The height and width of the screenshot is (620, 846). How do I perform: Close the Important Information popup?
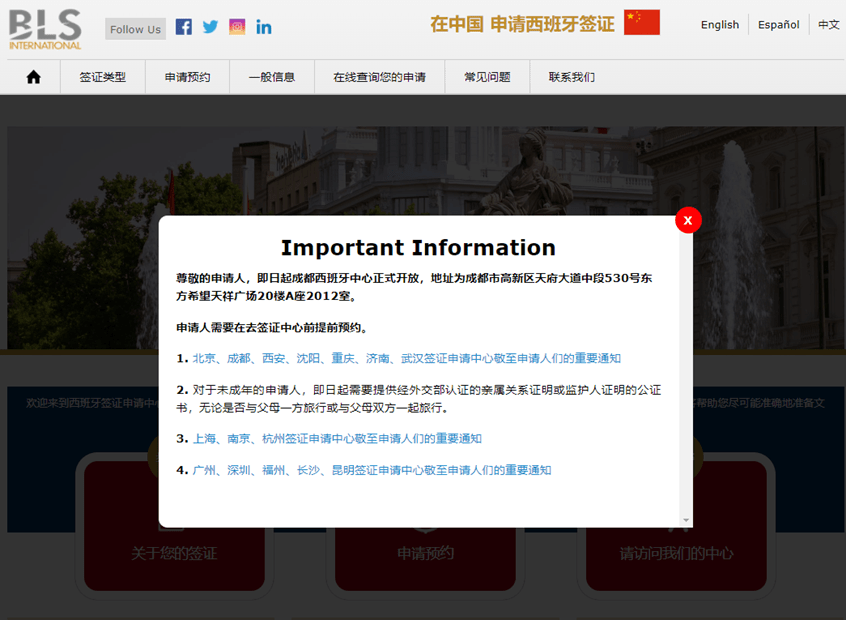688,220
